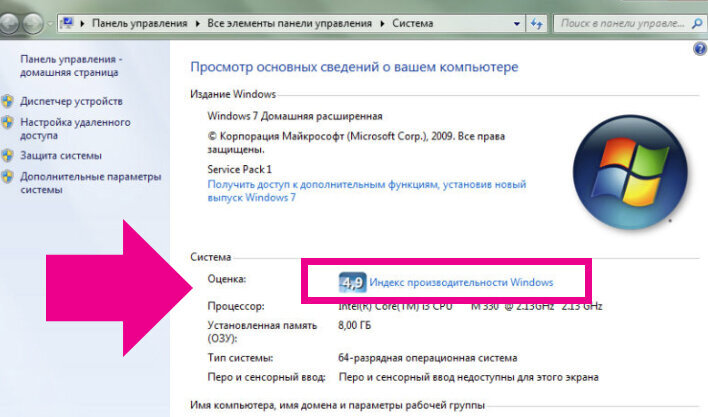
Task: Click the Система section header
Action: tap(210, 257)
